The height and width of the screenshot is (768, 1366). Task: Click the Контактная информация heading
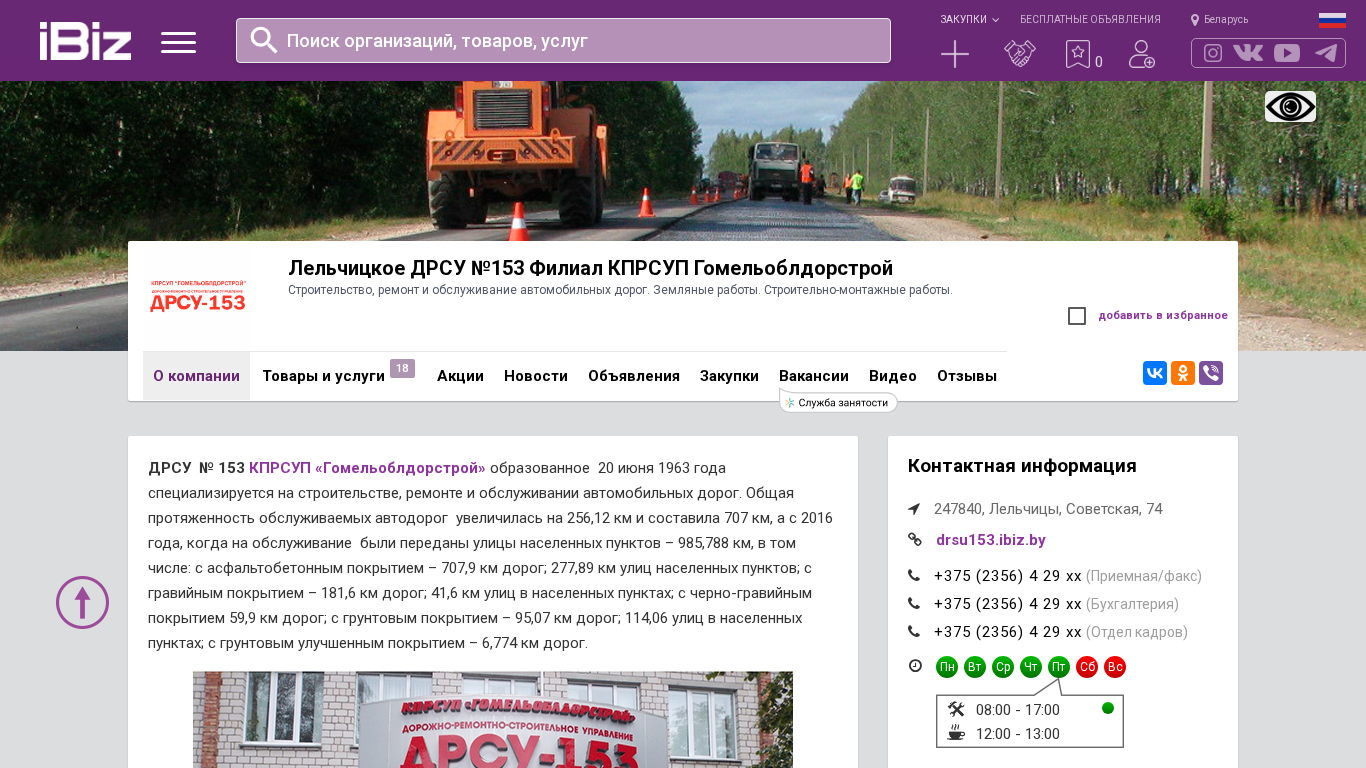pos(1022,466)
